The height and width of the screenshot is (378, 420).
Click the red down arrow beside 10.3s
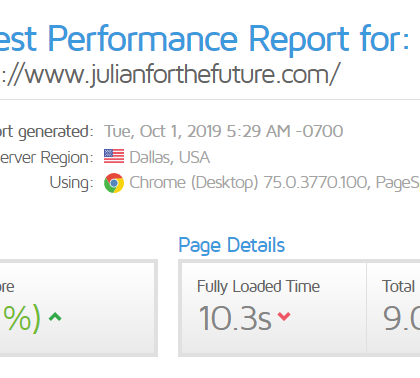click(x=284, y=316)
